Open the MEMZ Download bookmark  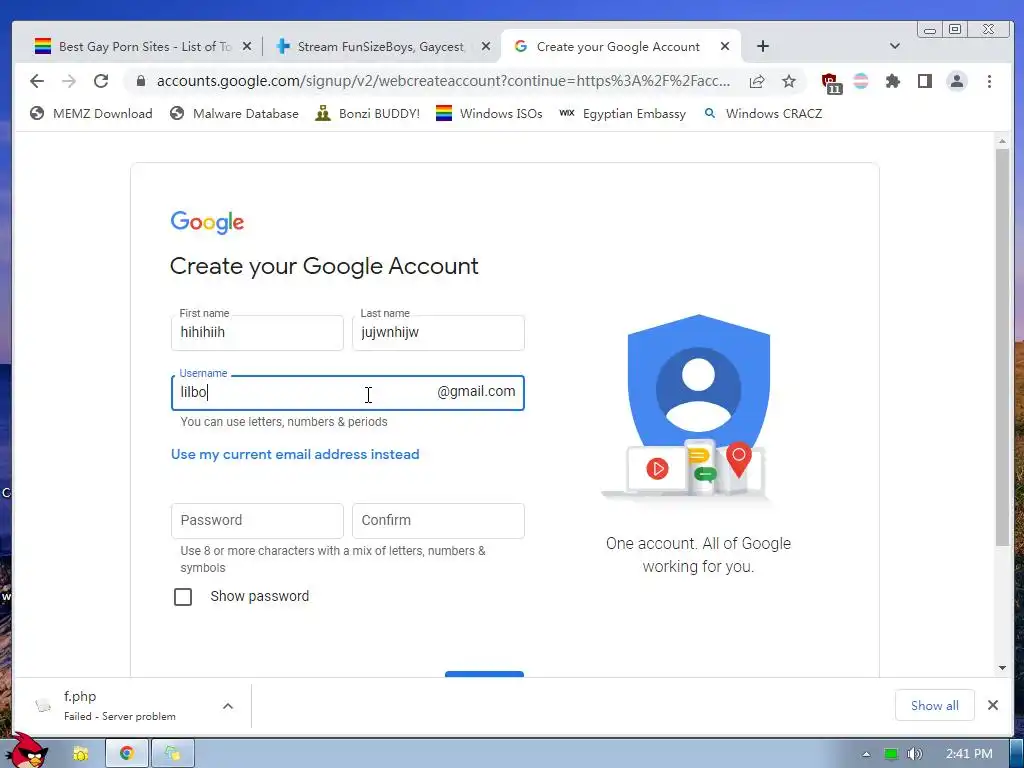(91, 114)
